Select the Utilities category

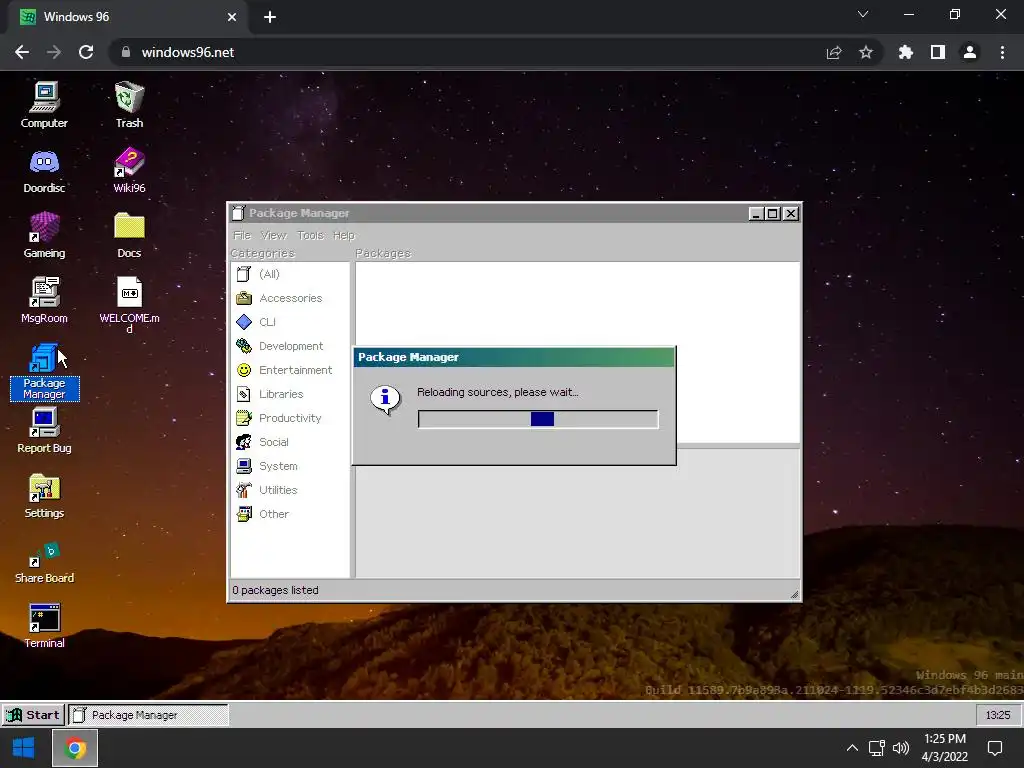click(x=290, y=490)
